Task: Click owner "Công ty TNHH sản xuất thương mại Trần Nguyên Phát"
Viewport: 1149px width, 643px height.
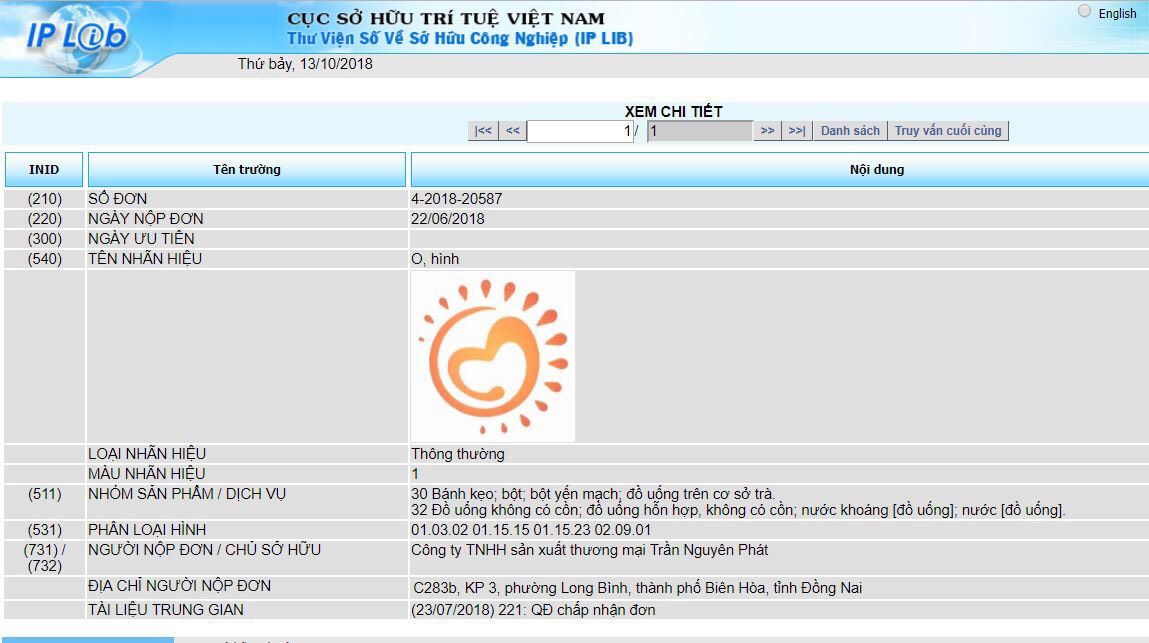Action: coord(587,550)
